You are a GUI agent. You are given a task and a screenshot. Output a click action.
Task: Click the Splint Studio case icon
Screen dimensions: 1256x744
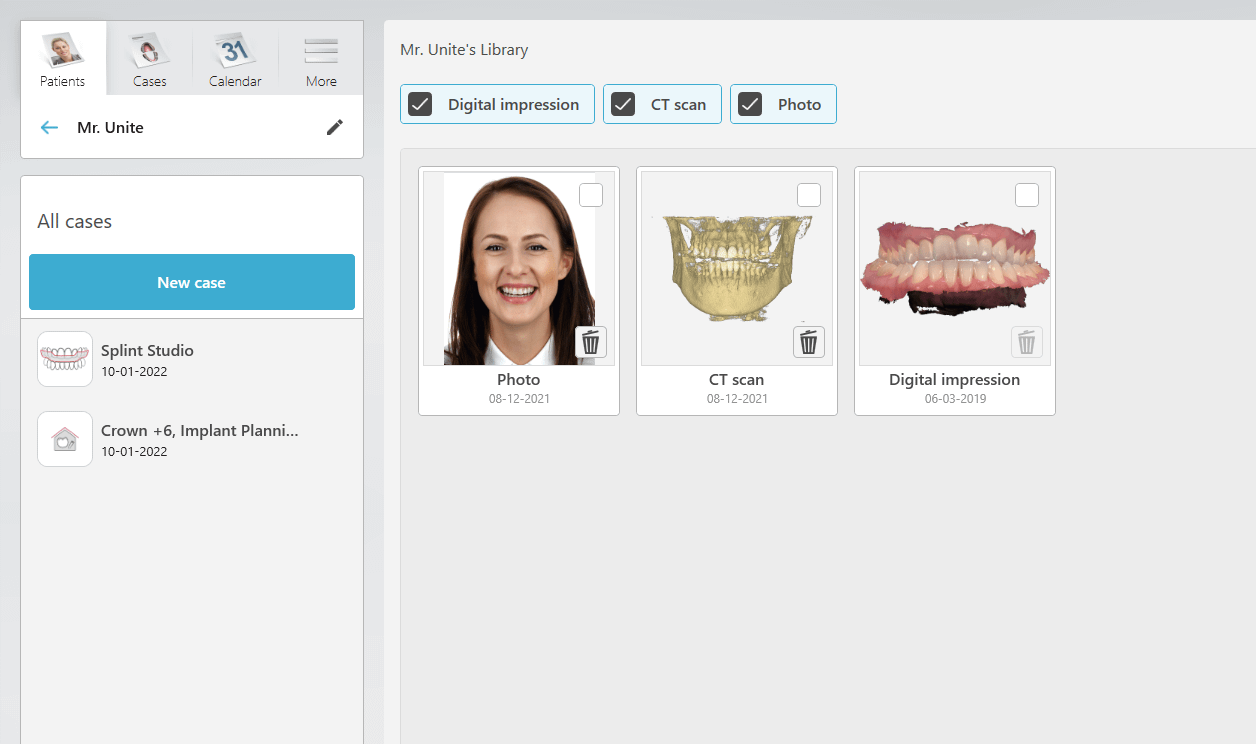(65, 359)
